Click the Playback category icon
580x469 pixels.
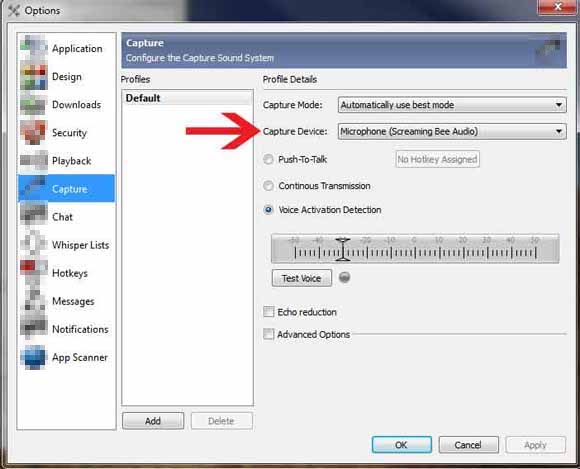pos(34,161)
